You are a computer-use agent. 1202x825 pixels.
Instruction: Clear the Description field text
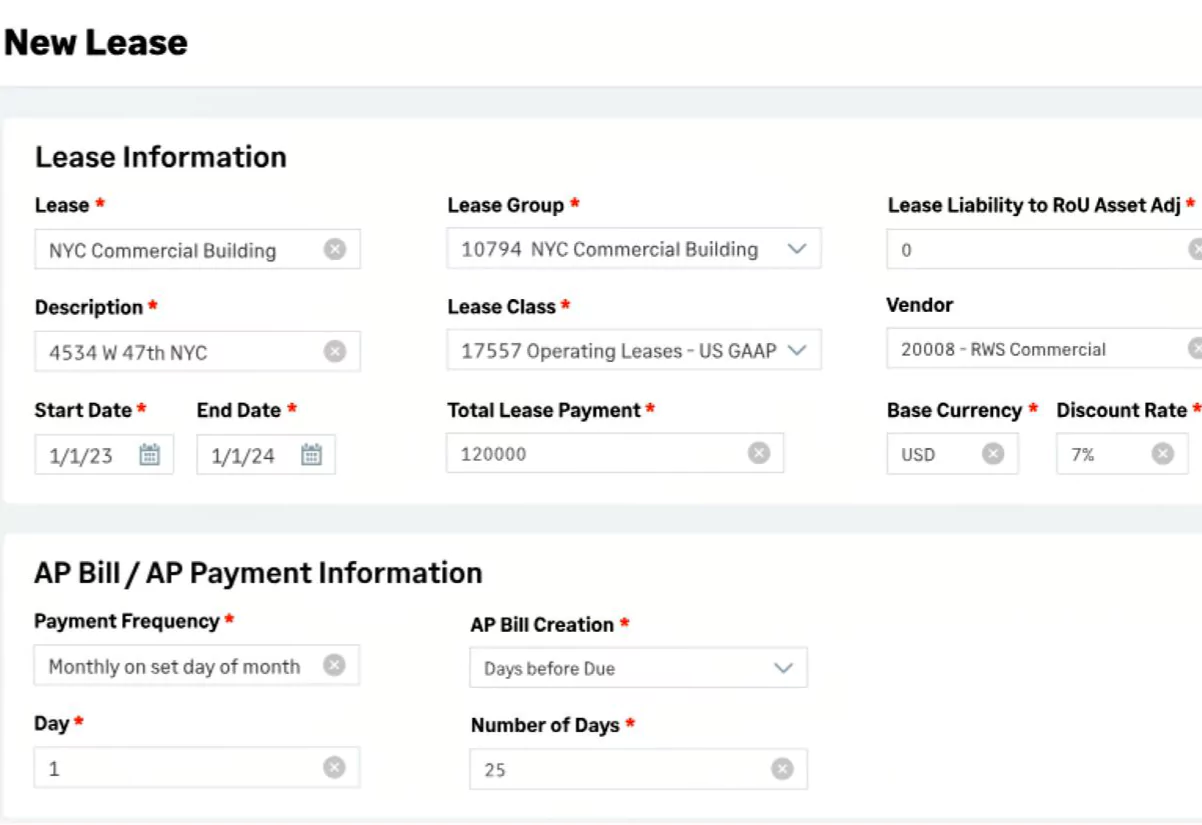[335, 352]
